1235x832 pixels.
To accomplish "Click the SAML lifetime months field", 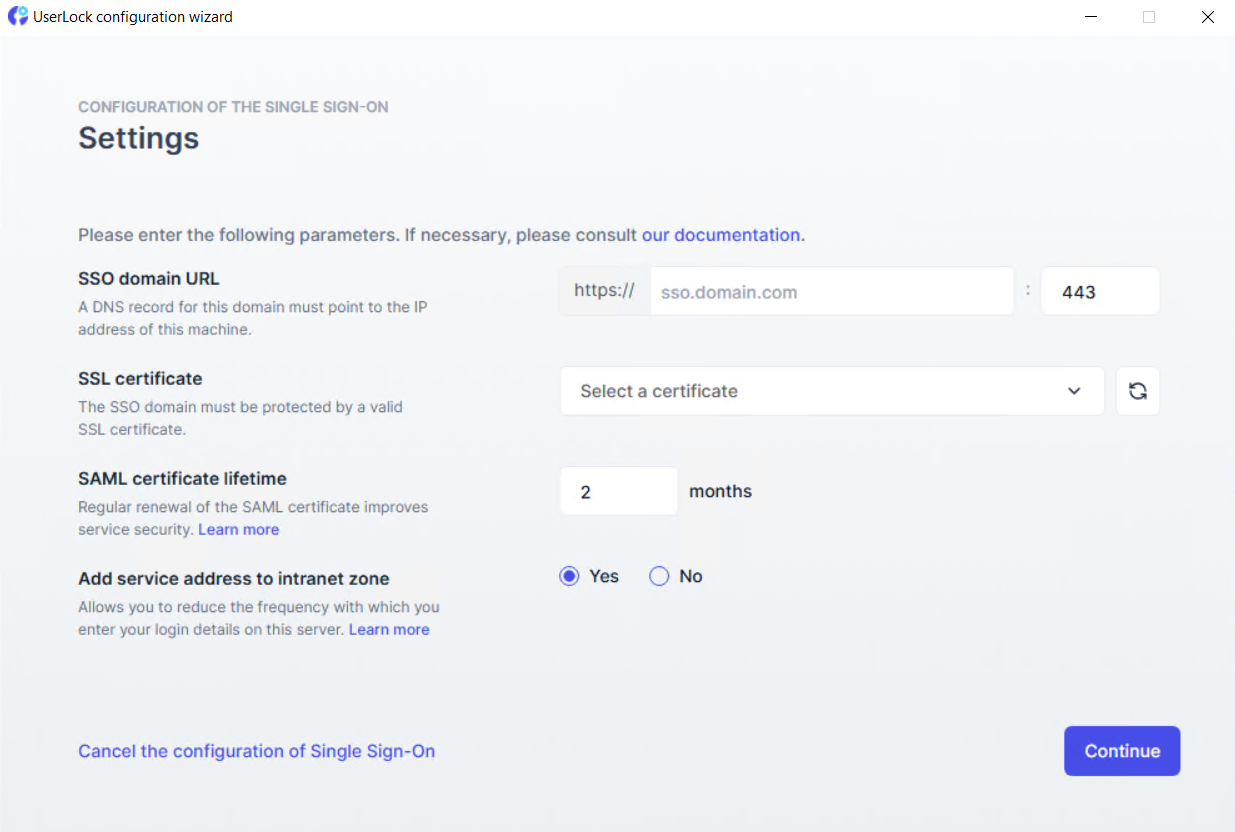I will [x=619, y=491].
